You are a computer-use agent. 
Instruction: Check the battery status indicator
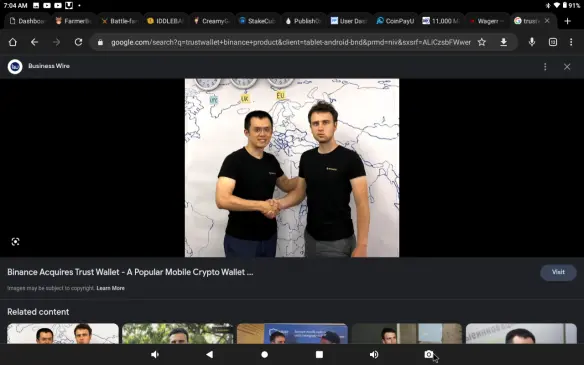tap(571, 6)
